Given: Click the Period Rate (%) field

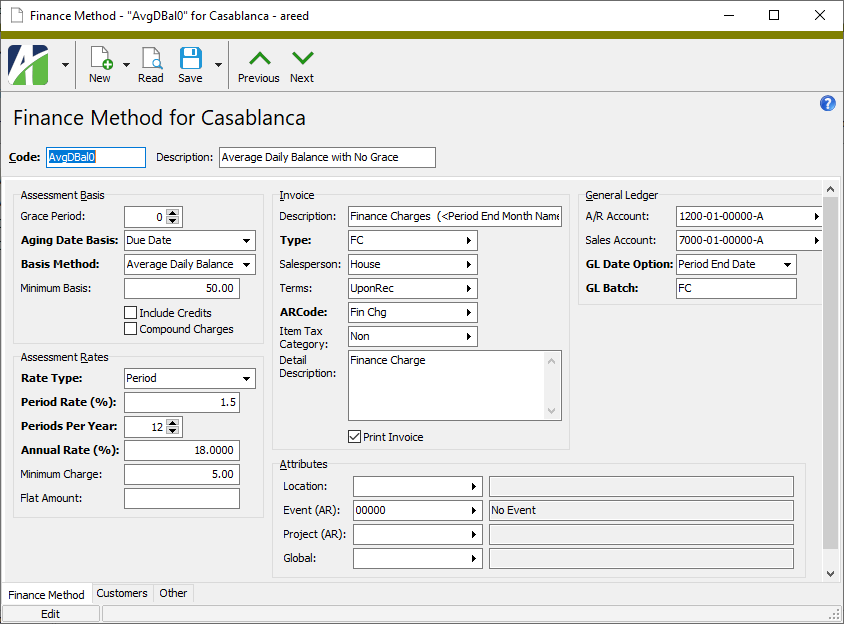Looking at the screenshot, I should [182, 402].
